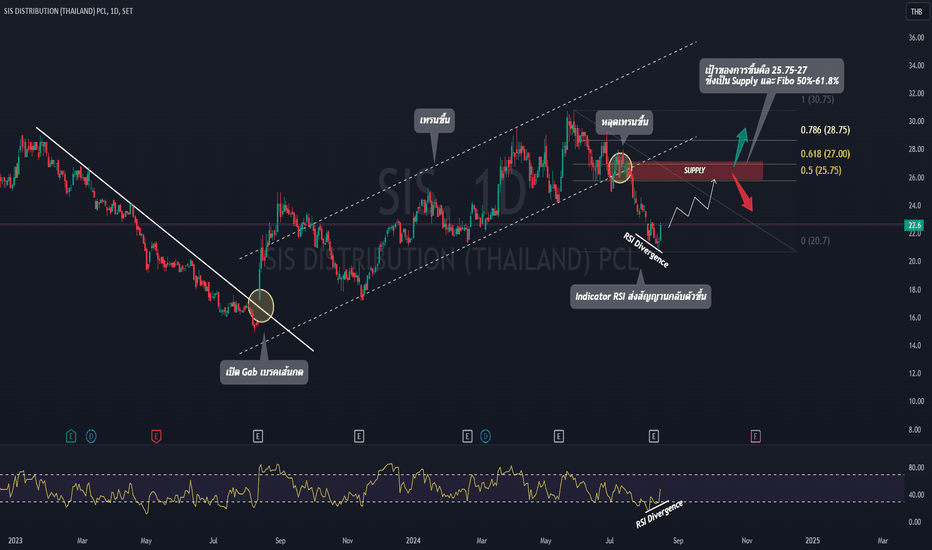Screen dimensions: 932x550
Task: Open the dividend D marker near Mar 2024
Action: [x=486, y=436]
